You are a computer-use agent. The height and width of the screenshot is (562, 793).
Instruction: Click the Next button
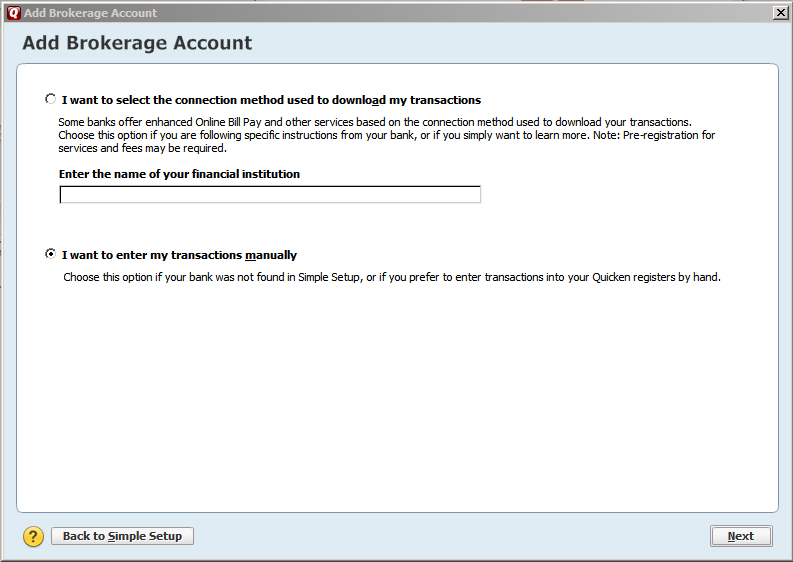741,536
